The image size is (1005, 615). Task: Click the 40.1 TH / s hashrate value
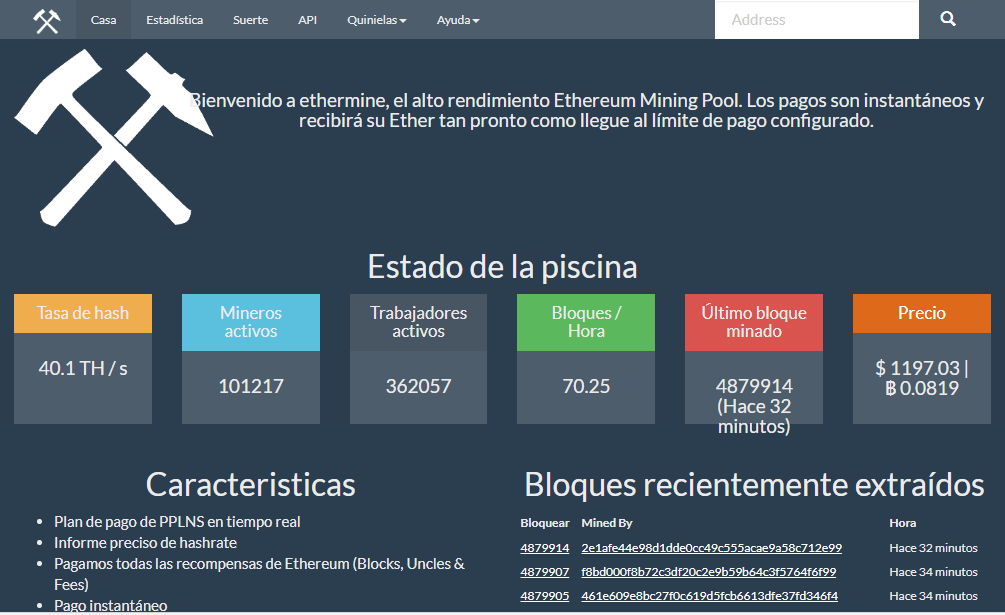pos(83,368)
